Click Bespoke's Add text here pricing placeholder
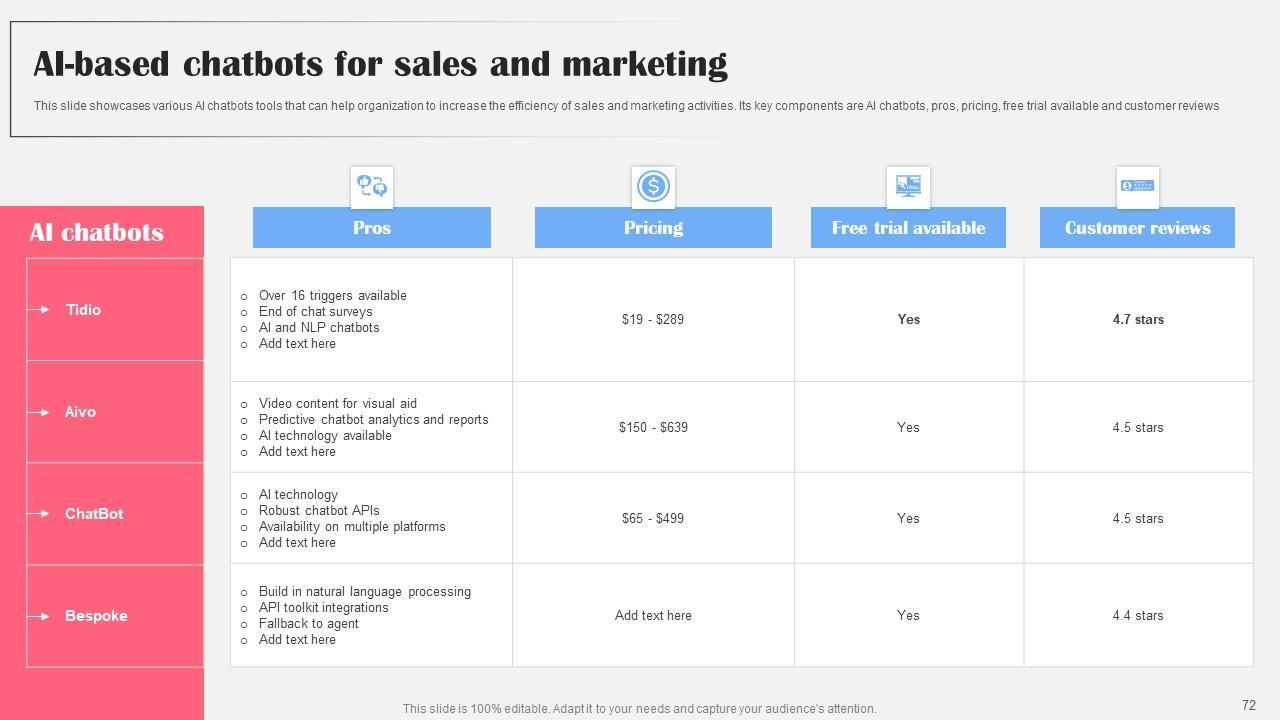The image size is (1280, 720). pyautogui.click(x=653, y=616)
